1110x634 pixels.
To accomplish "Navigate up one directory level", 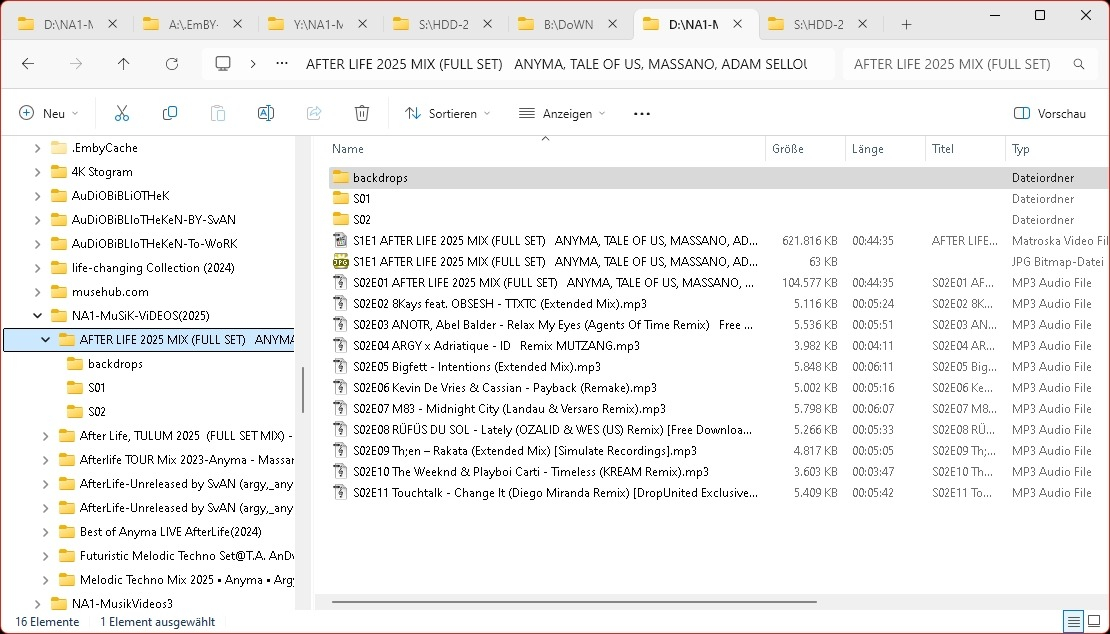I will tap(124, 64).
